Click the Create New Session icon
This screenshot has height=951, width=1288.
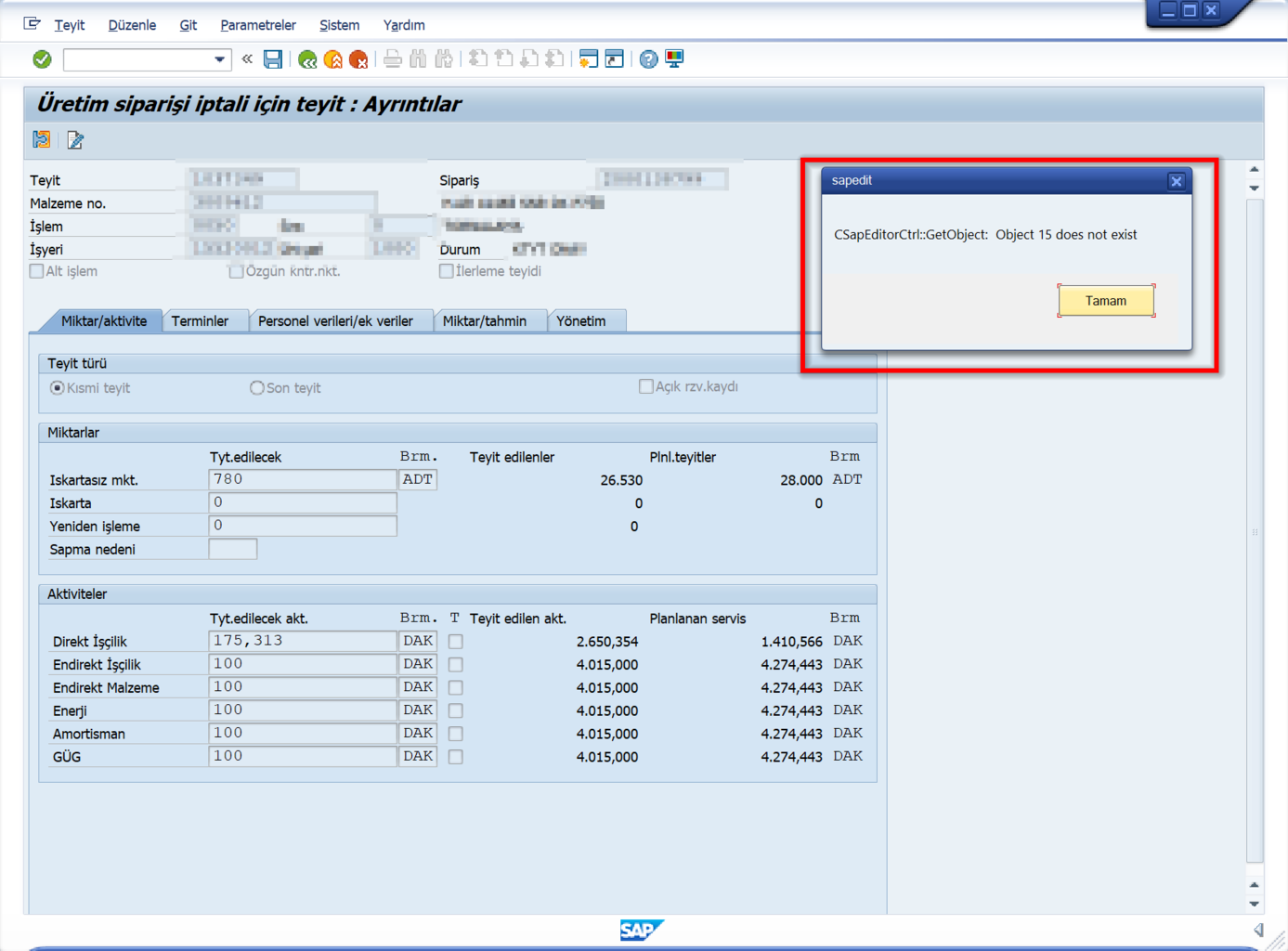pyautogui.click(x=589, y=59)
